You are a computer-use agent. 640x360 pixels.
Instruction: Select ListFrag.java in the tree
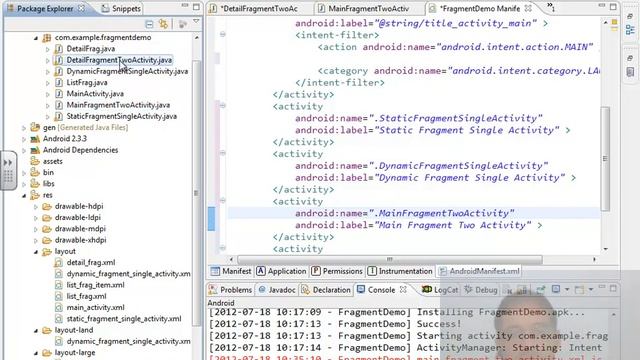click(87, 82)
